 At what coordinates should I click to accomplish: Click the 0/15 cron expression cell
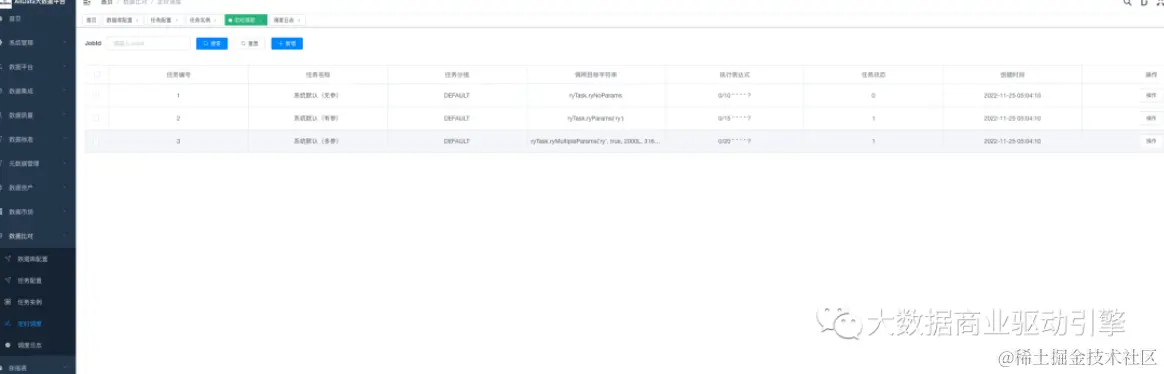(x=734, y=118)
